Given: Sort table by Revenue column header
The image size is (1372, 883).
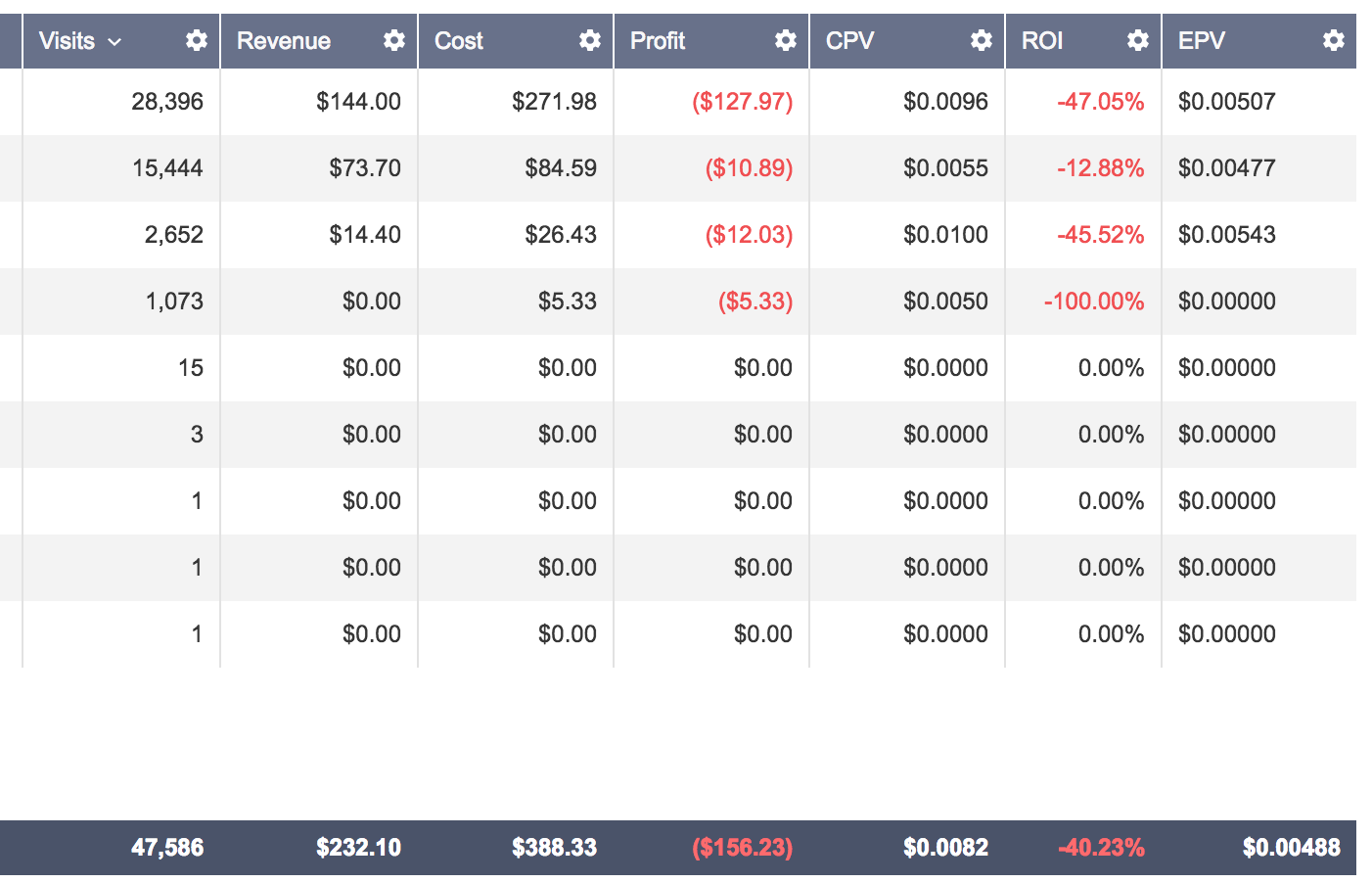Looking at the screenshot, I should pyautogui.click(x=284, y=41).
